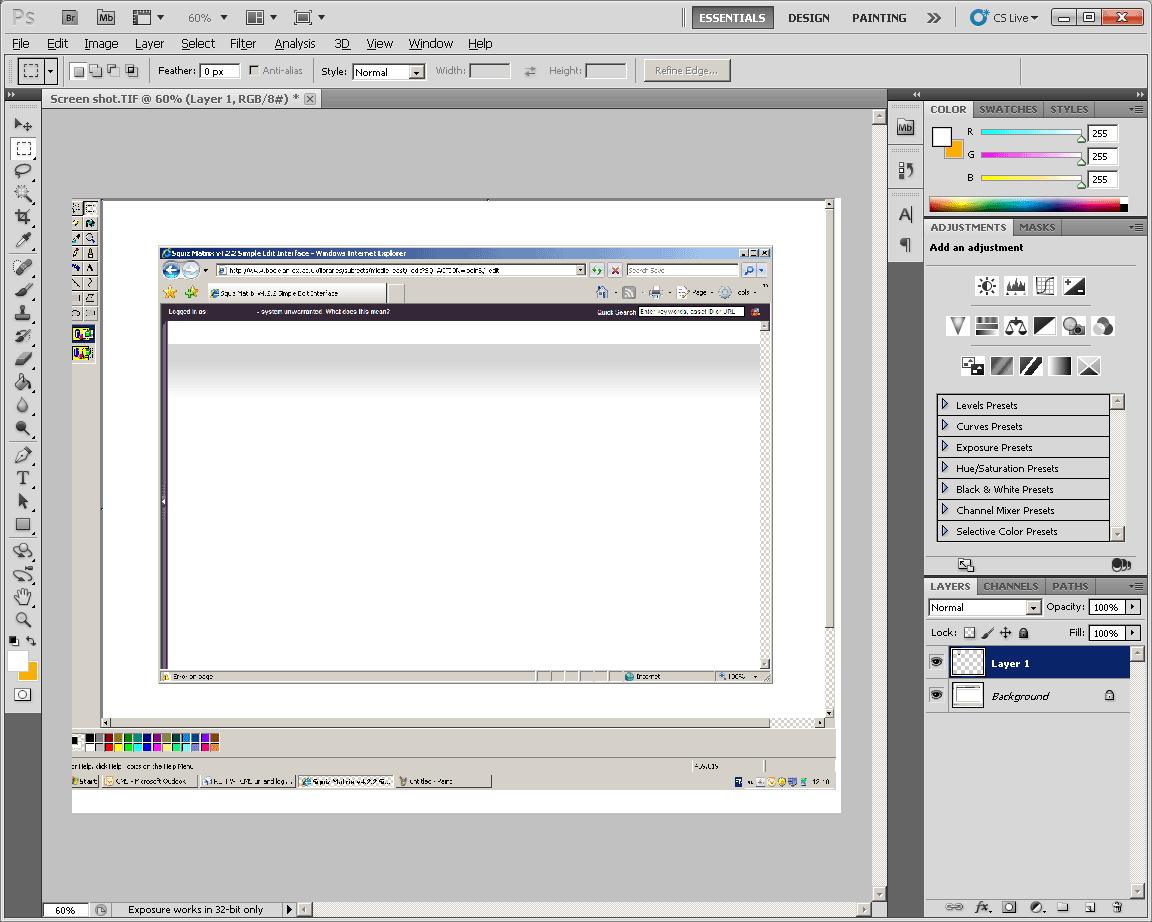This screenshot has height=922, width=1152.
Task: Select the Hand tool
Action: (23, 597)
